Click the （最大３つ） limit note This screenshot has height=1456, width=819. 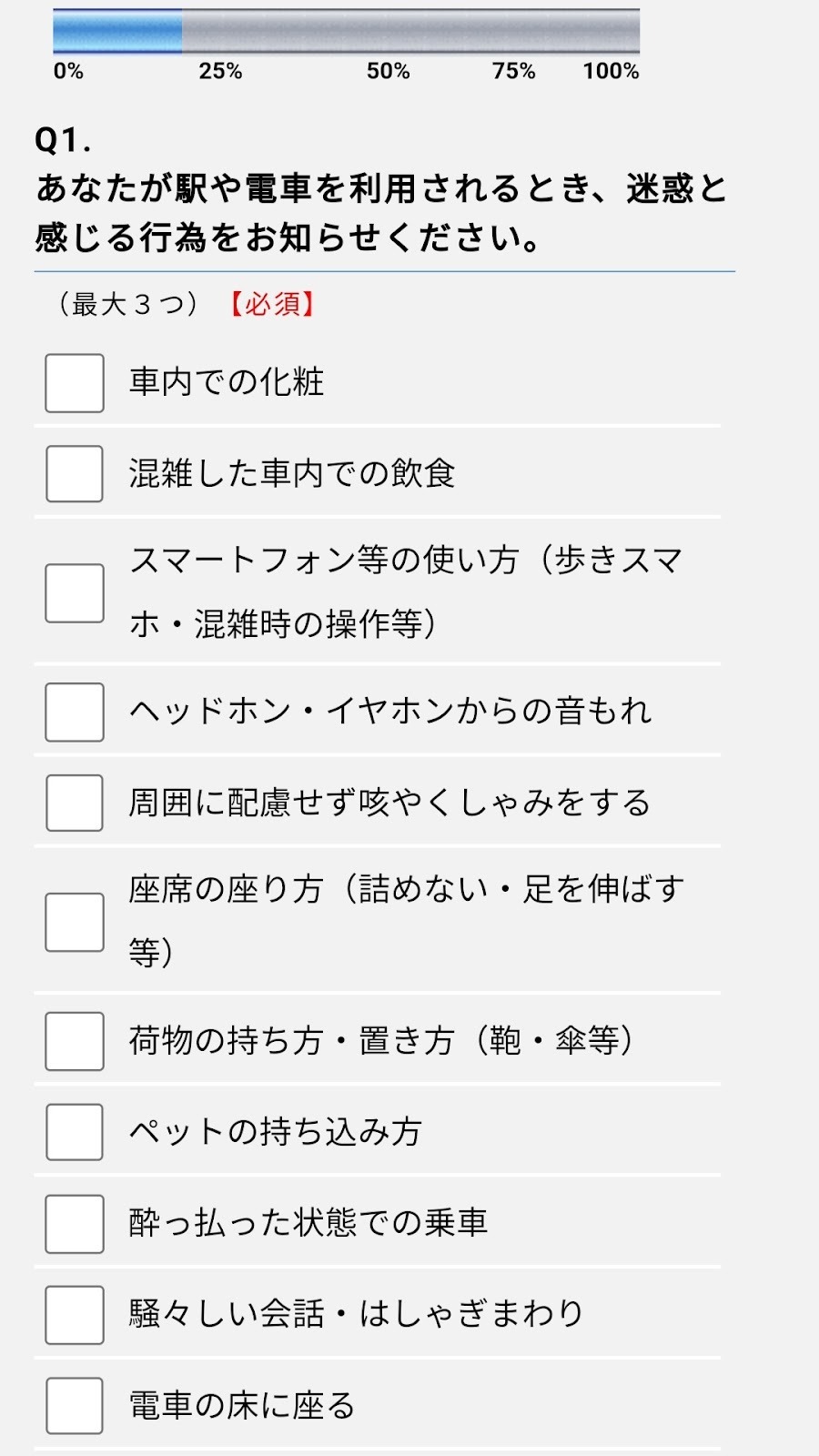tap(128, 304)
